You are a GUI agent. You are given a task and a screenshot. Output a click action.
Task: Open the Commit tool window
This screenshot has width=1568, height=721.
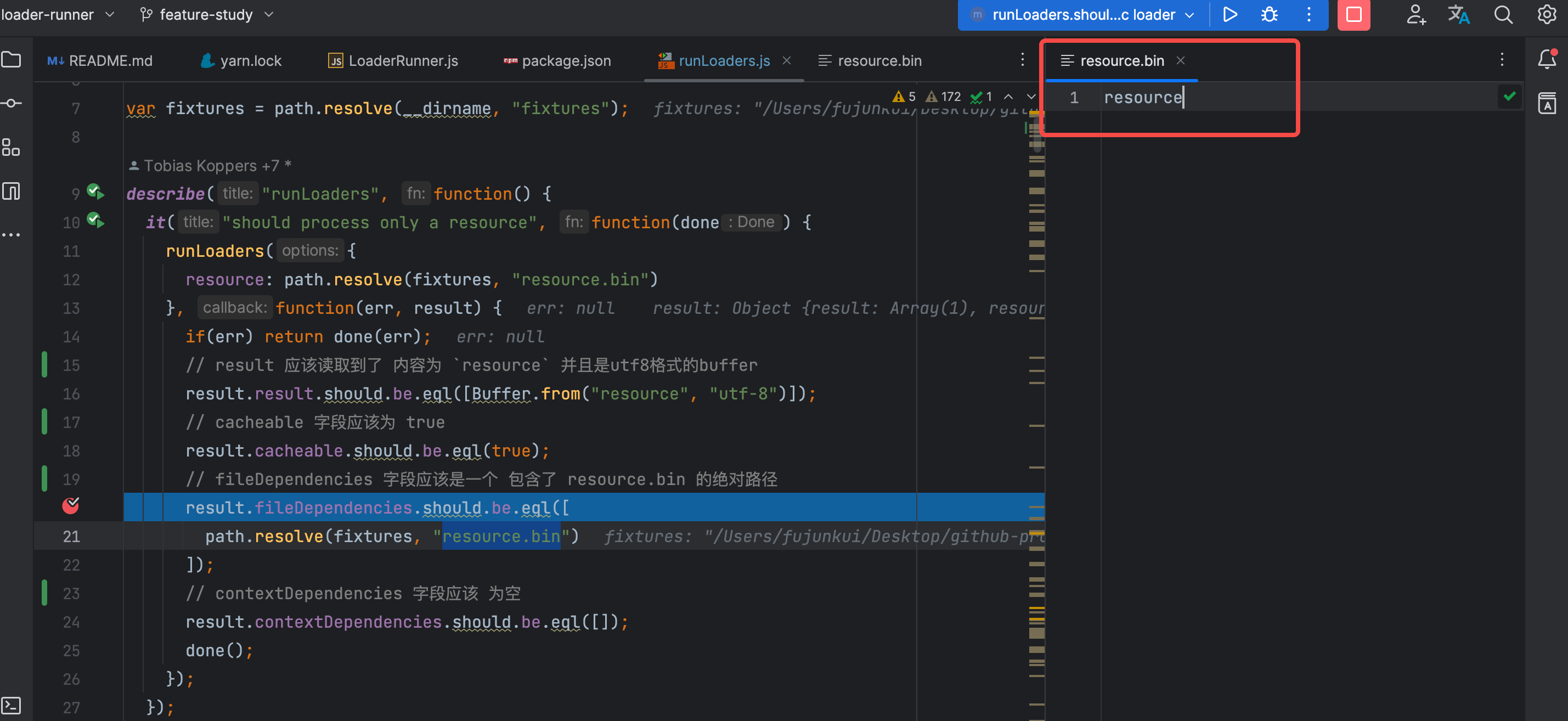[x=12, y=104]
